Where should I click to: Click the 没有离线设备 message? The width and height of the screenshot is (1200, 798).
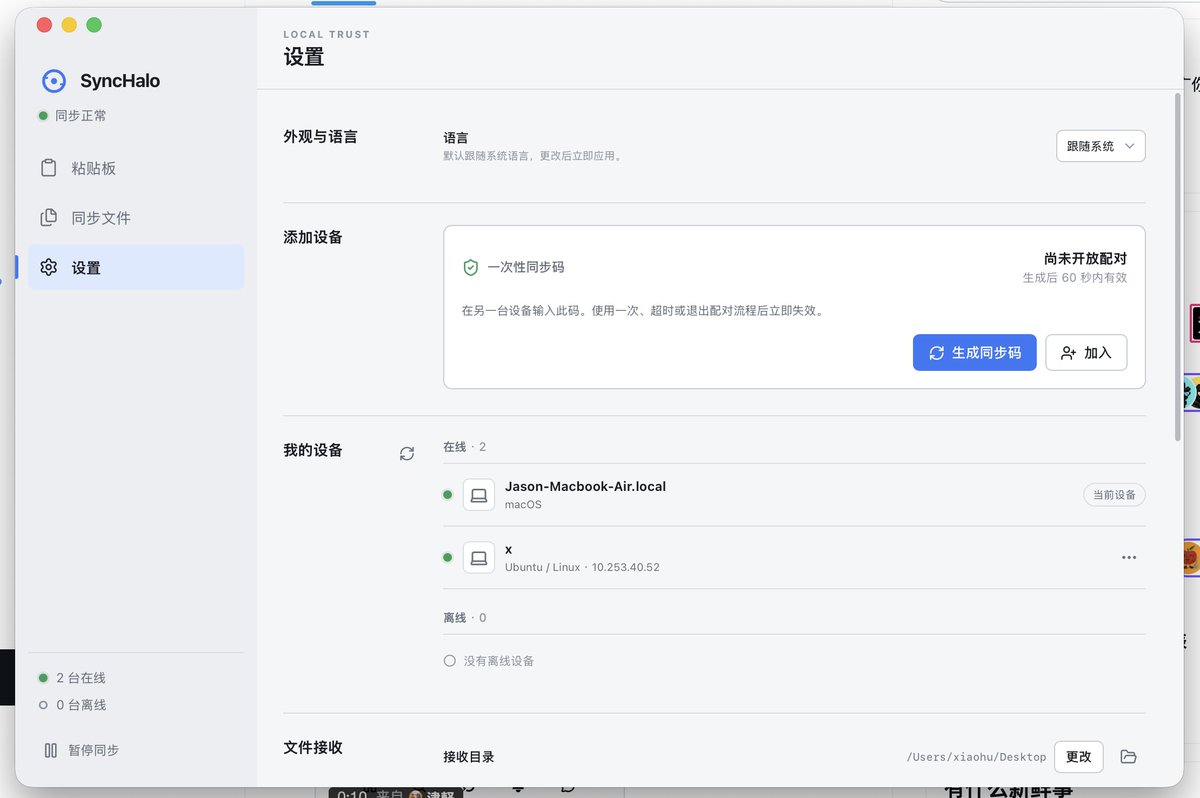pyautogui.click(x=499, y=661)
